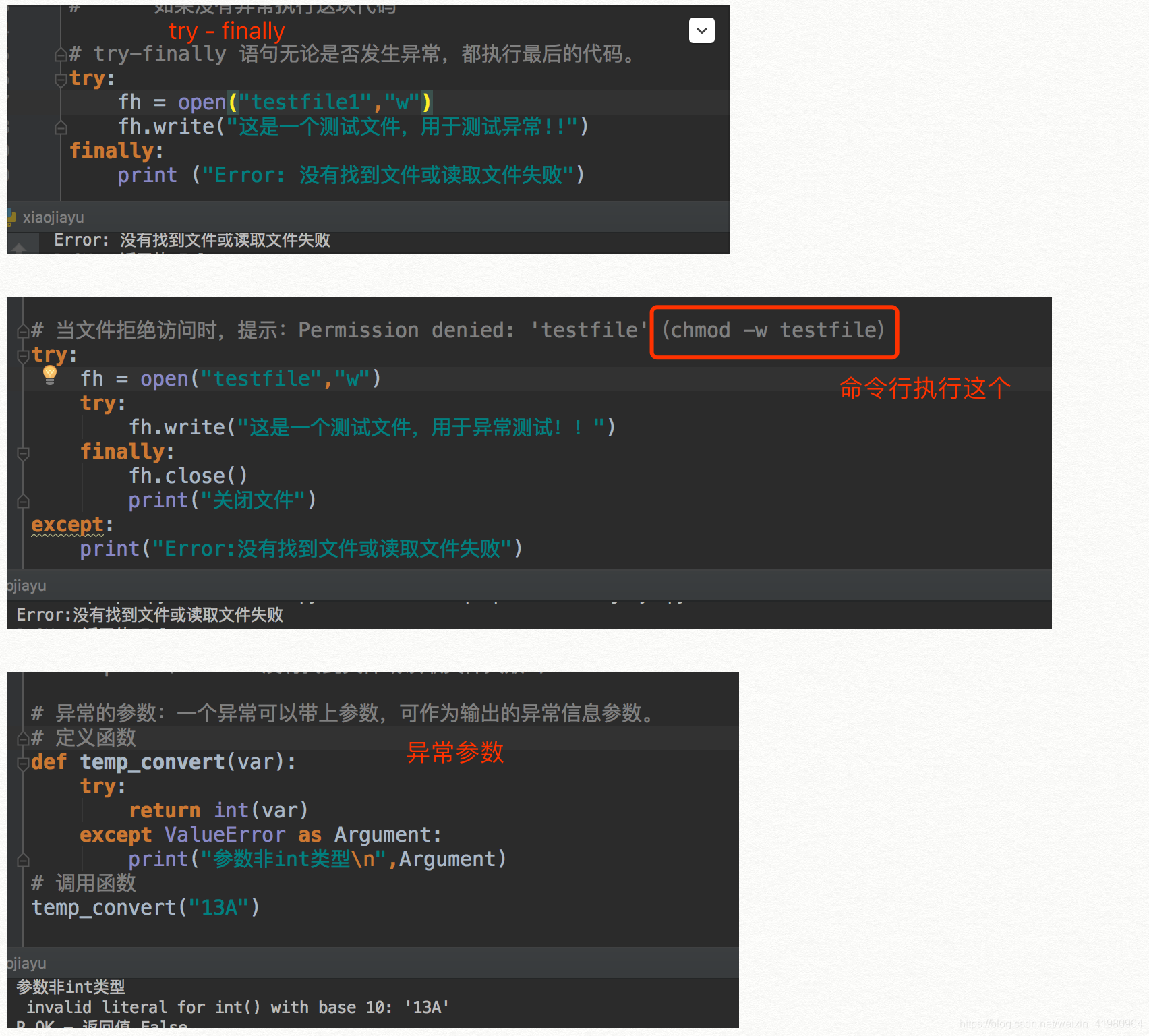Click 'return int(var)' line
1149x1036 pixels.
point(218,811)
